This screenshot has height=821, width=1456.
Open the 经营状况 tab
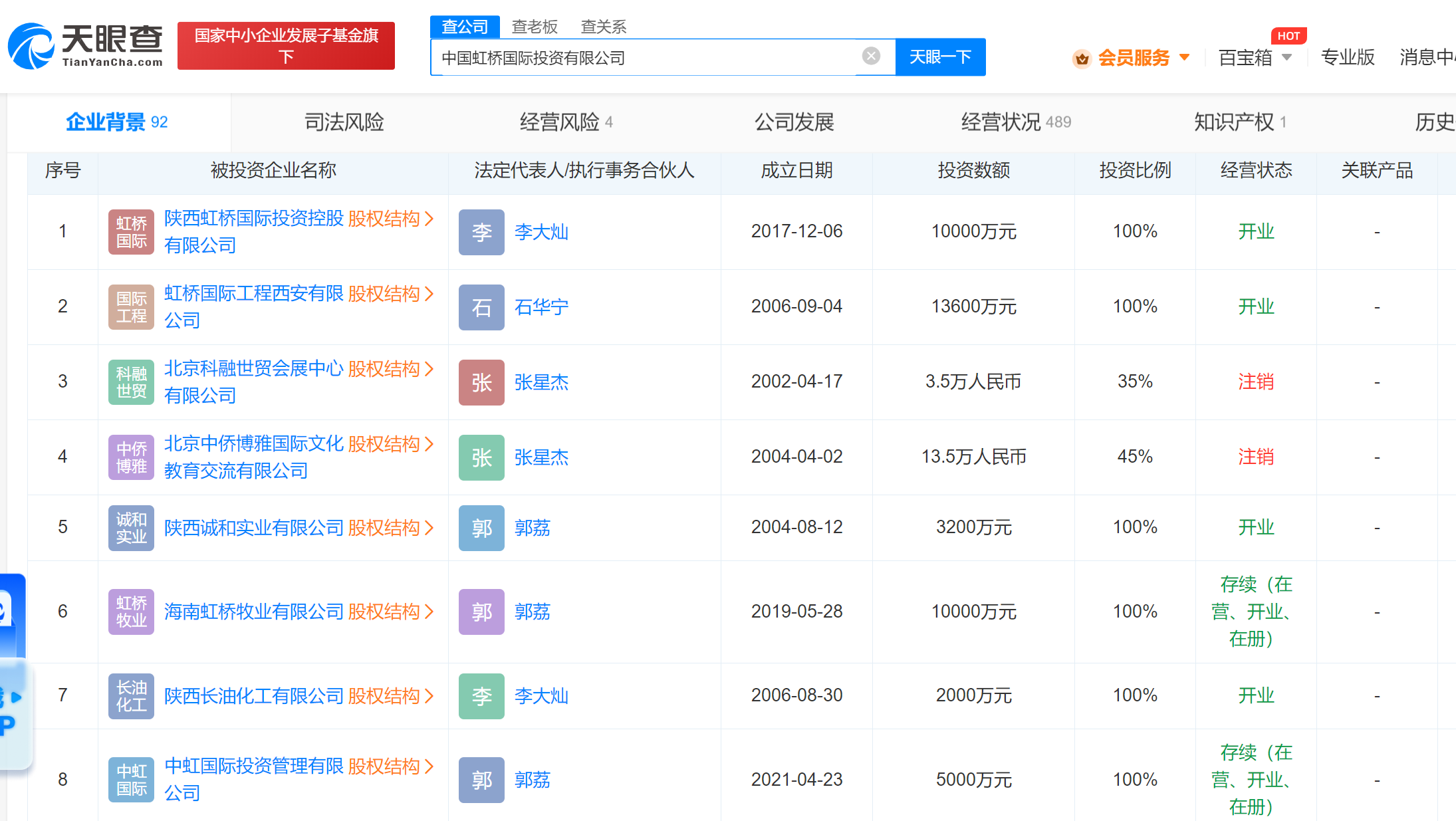point(1016,122)
